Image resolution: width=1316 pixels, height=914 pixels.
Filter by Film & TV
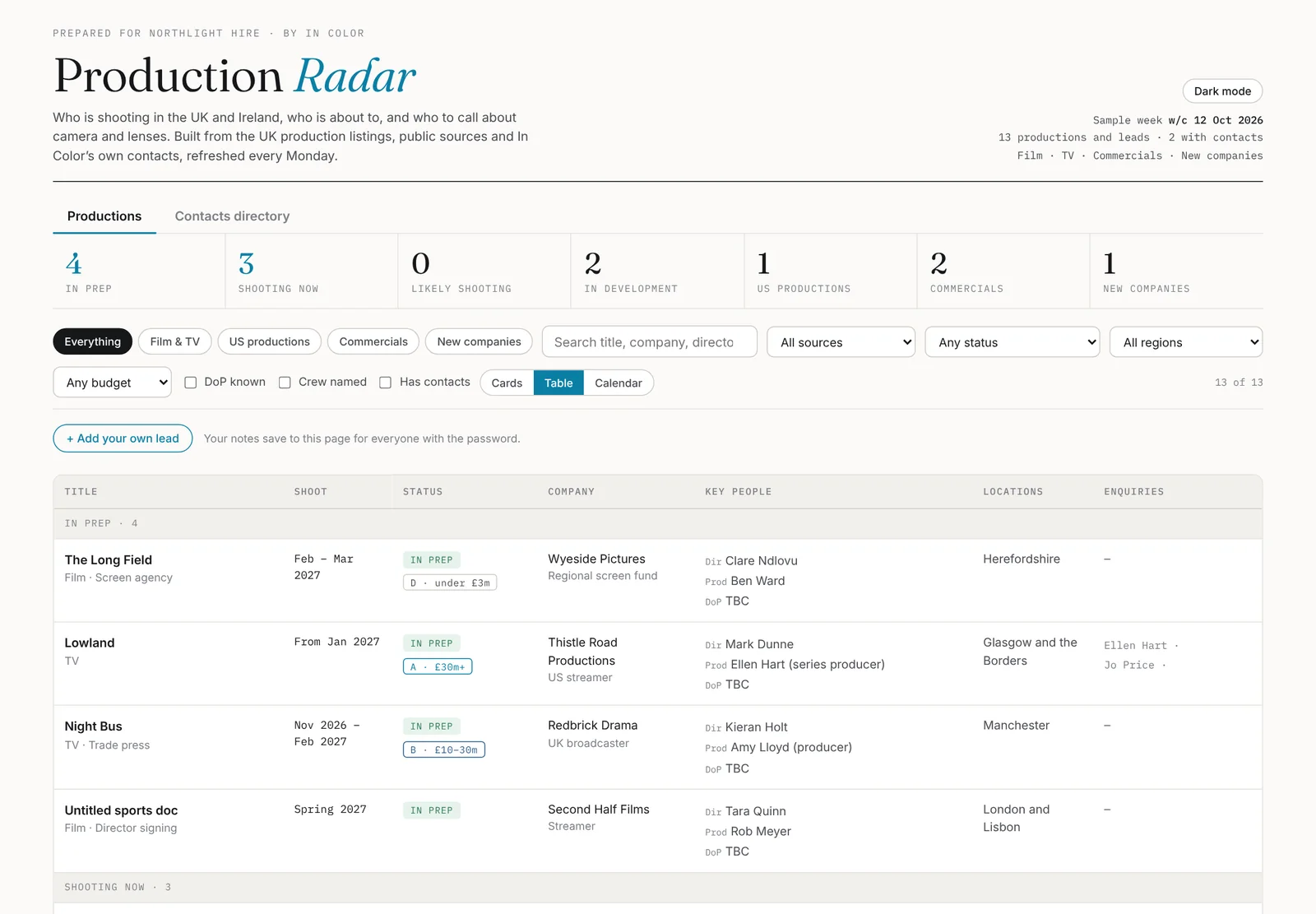pyautogui.click(x=174, y=341)
